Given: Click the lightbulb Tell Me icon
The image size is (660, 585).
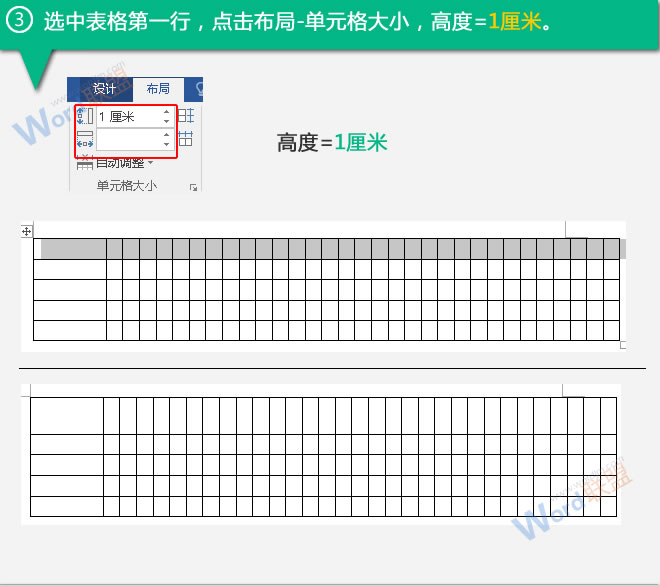Looking at the screenshot, I should point(199,89).
